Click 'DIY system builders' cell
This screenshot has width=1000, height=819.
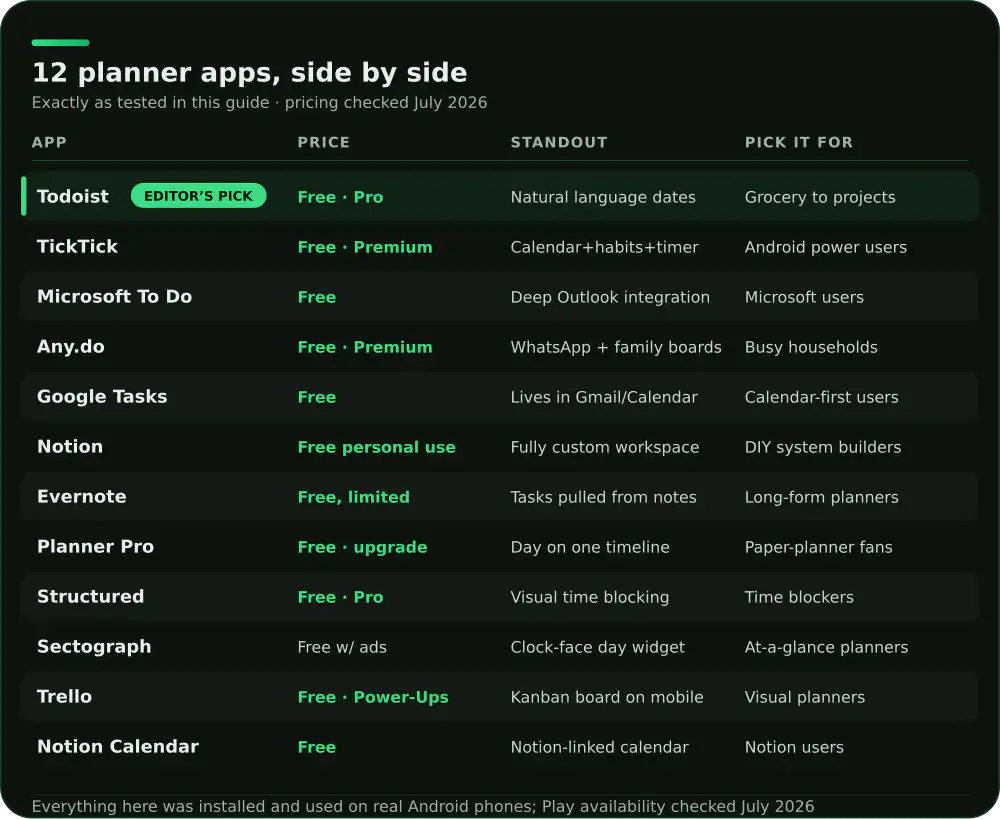pyautogui.click(x=823, y=447)
